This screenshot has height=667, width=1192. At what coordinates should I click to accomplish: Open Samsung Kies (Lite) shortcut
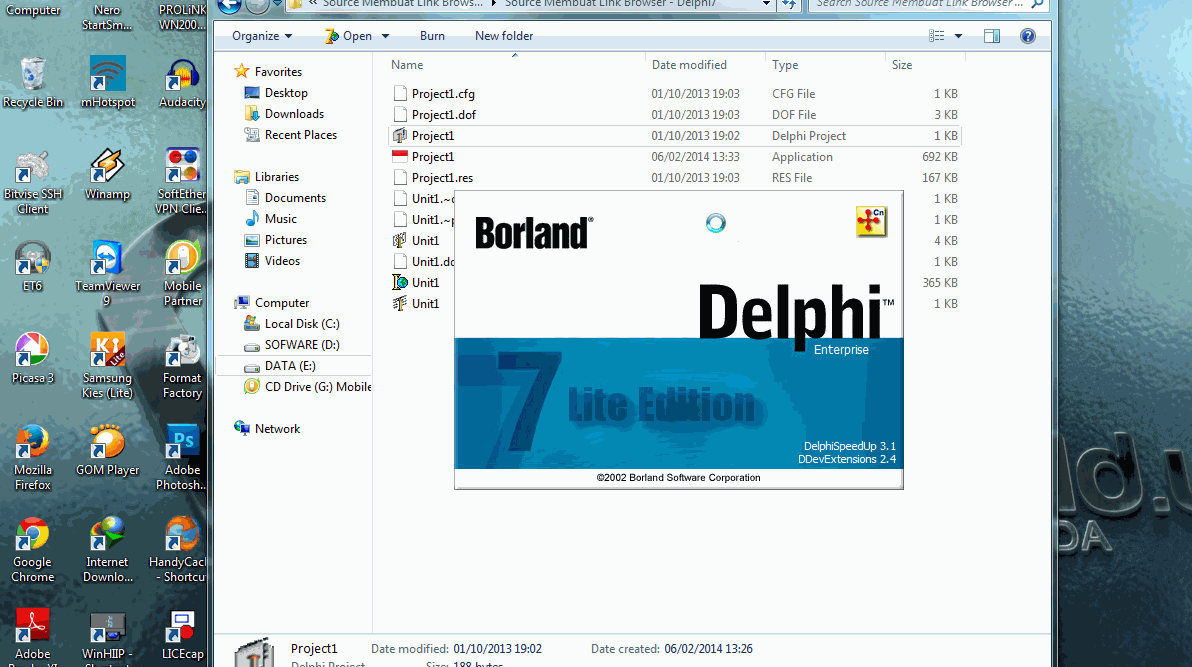[107, 365]
